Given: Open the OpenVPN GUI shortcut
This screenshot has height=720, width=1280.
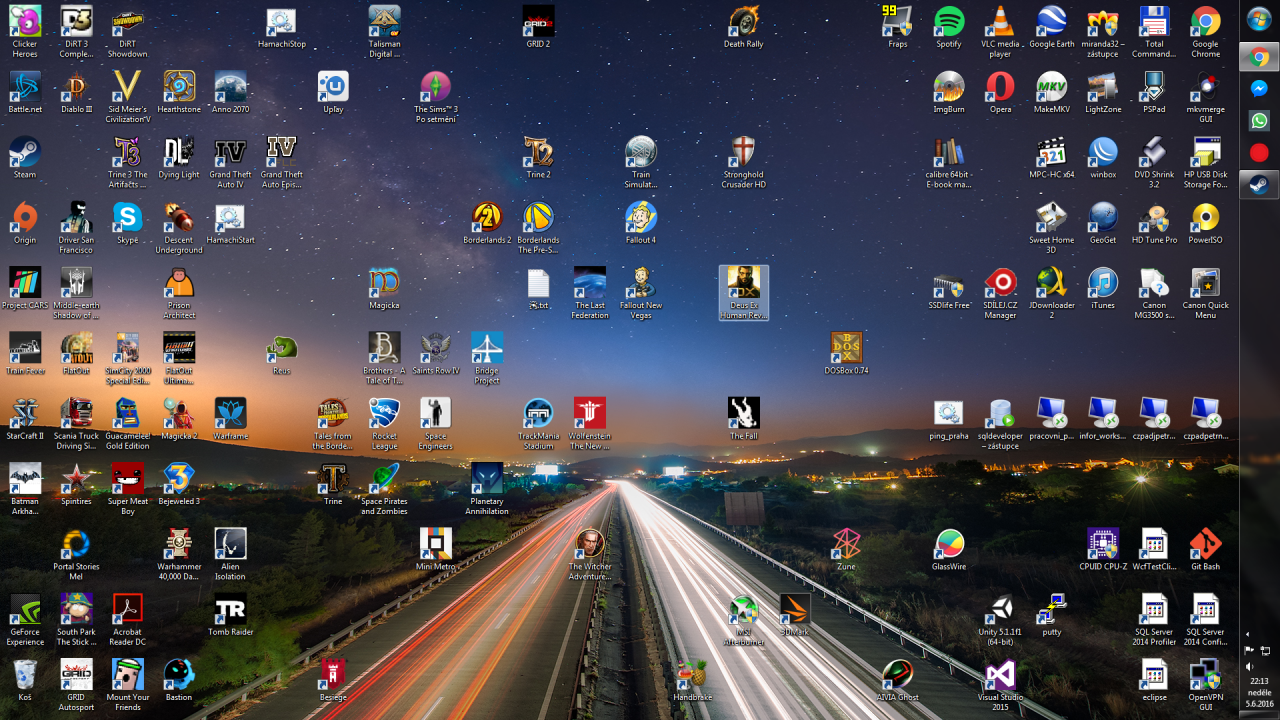Looking at the screenshot, I should [x=1205, y=685].
